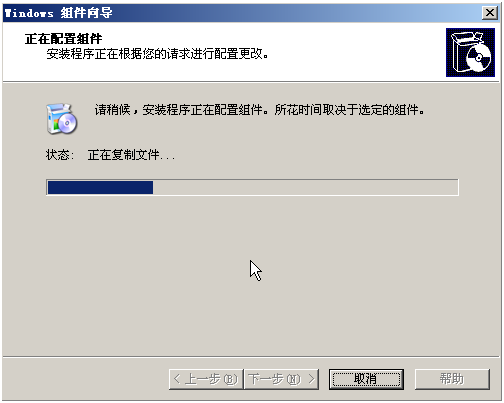Go back using 上一步(B) button
The width and height of the screenshot is (504, 403).
click(206, 379)
